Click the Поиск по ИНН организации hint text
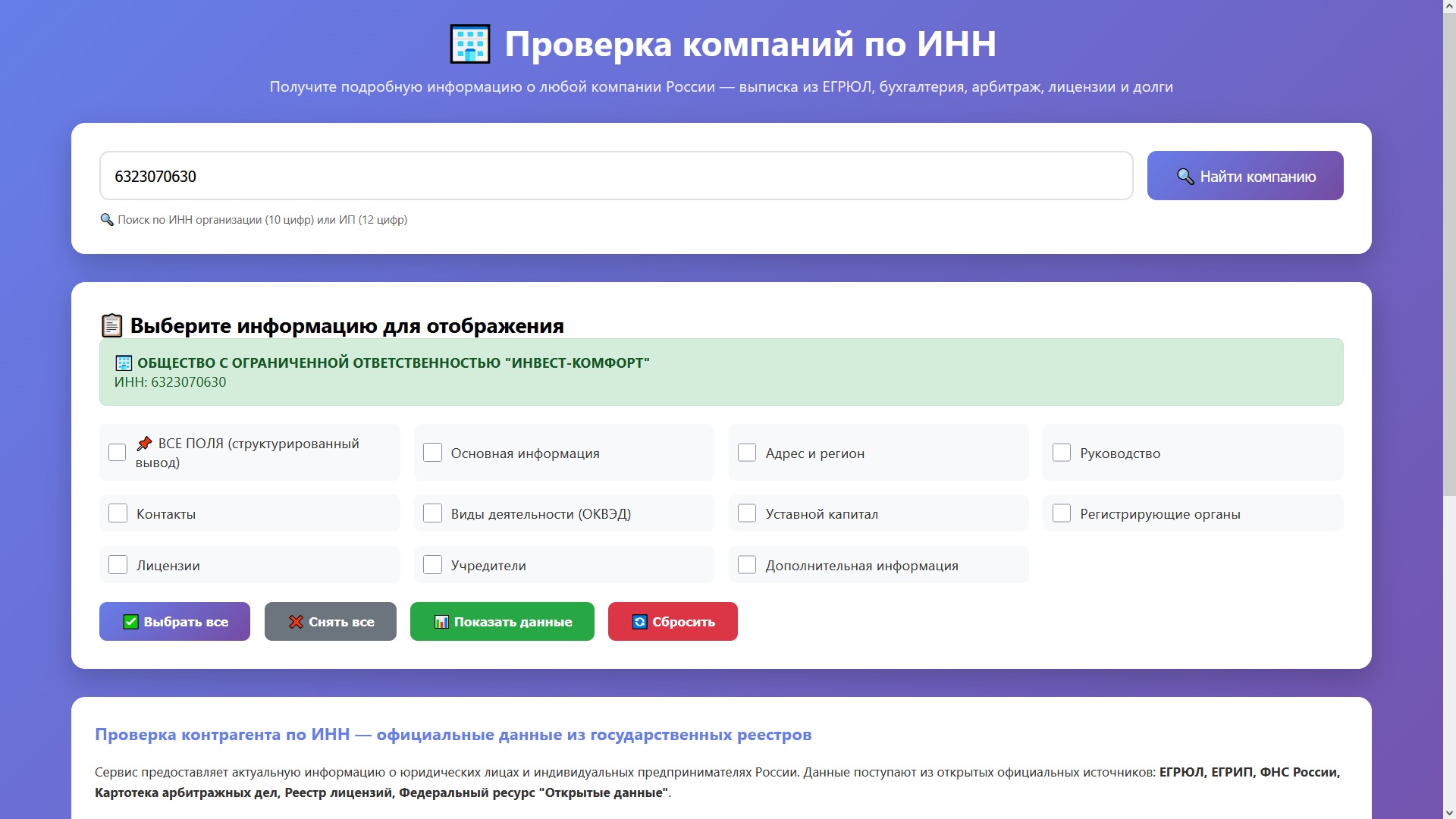This screenshot has height=819, width=1456. [262, 220]
